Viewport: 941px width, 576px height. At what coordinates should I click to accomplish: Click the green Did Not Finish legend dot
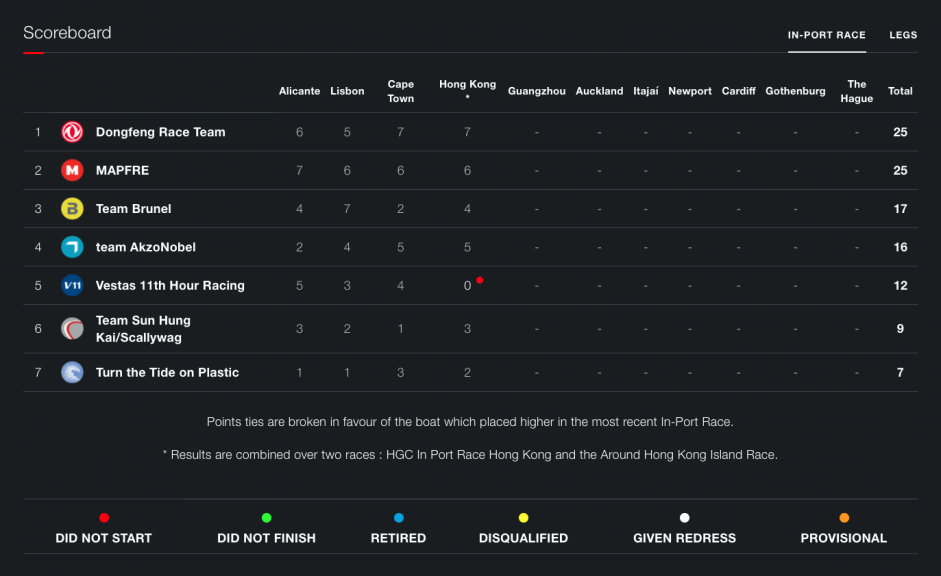[x=266, y=518]
